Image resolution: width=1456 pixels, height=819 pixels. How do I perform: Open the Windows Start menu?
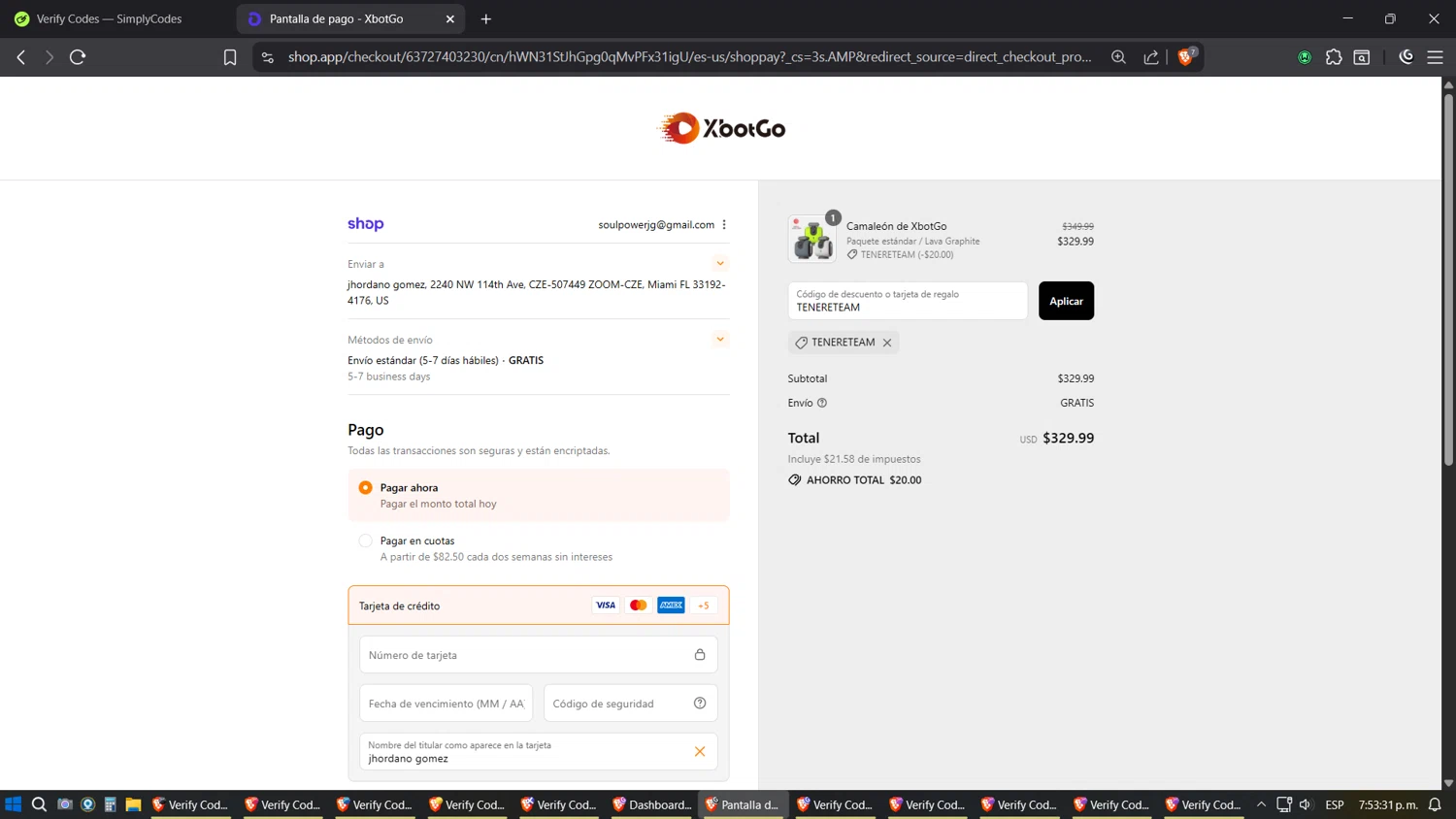pyautogui.click(x=14, y=804)
